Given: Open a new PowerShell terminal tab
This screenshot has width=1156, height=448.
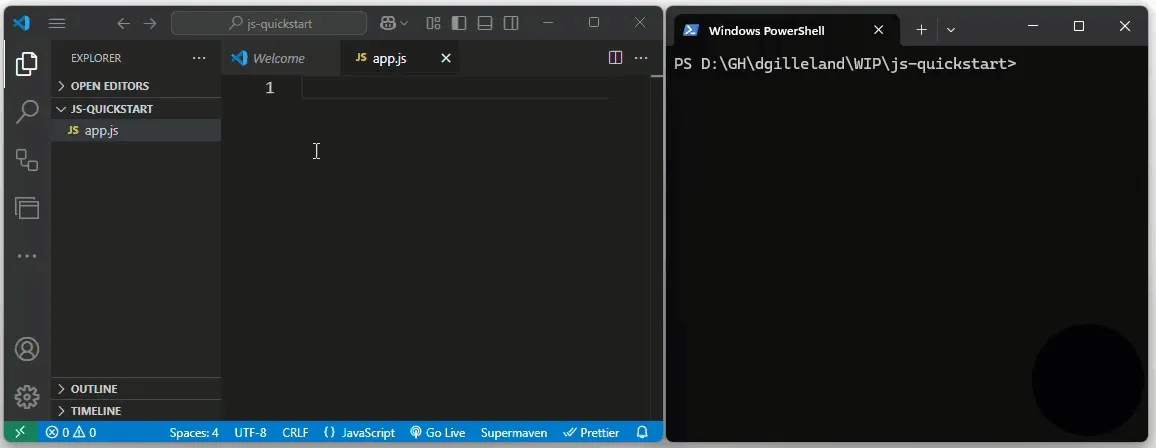Looking at the screenshot, I should coord(921,29).
